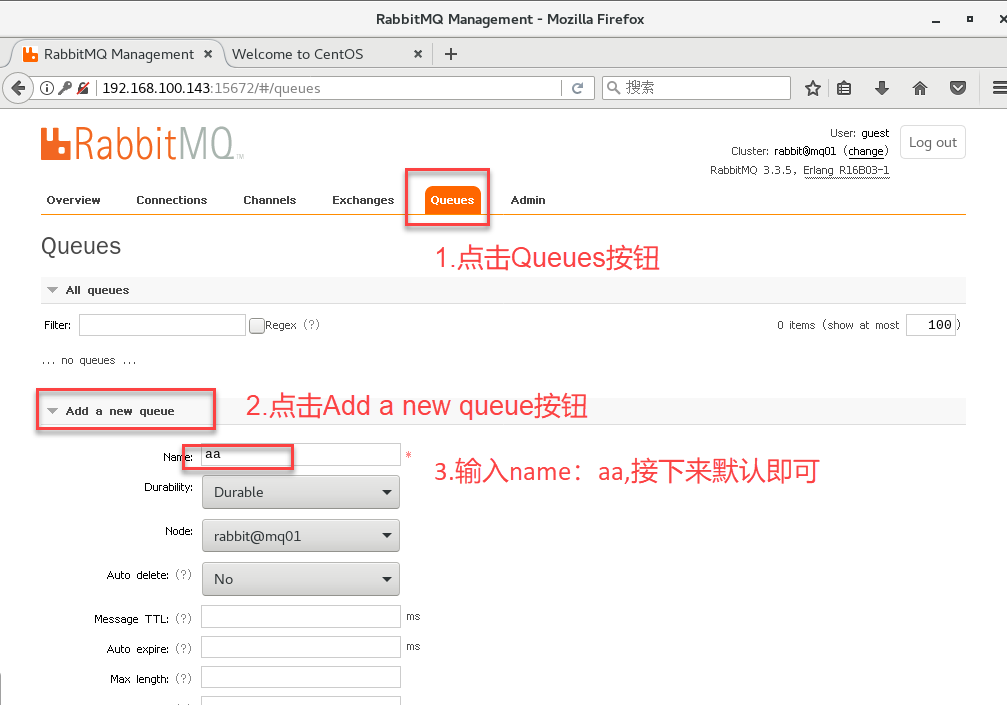Open a new browser tab with the plus
Screen dimensions: 1007x705
pos(450,54)
